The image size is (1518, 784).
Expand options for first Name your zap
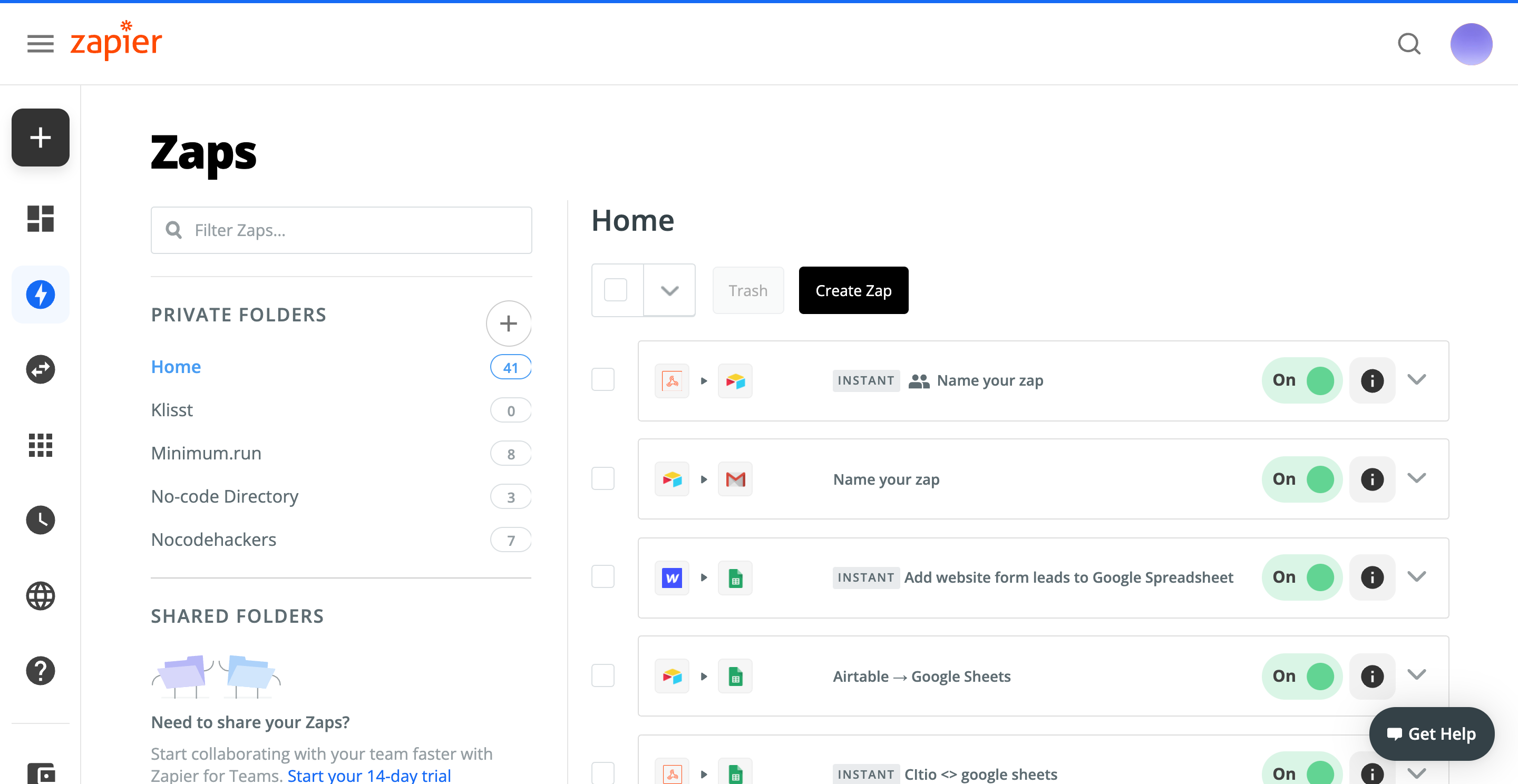coord(1417,379)
